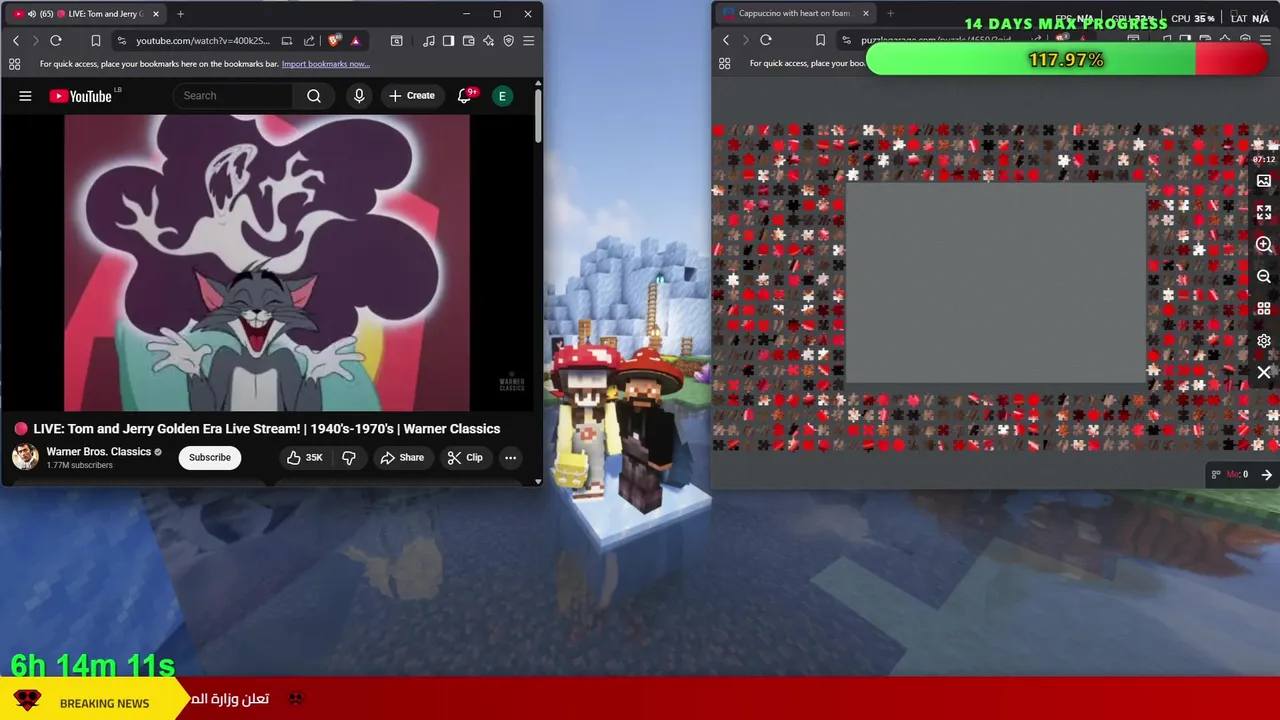1280x720 pixels.
Task: Click YouTube page vertical scrollbar
Action: 538,115
